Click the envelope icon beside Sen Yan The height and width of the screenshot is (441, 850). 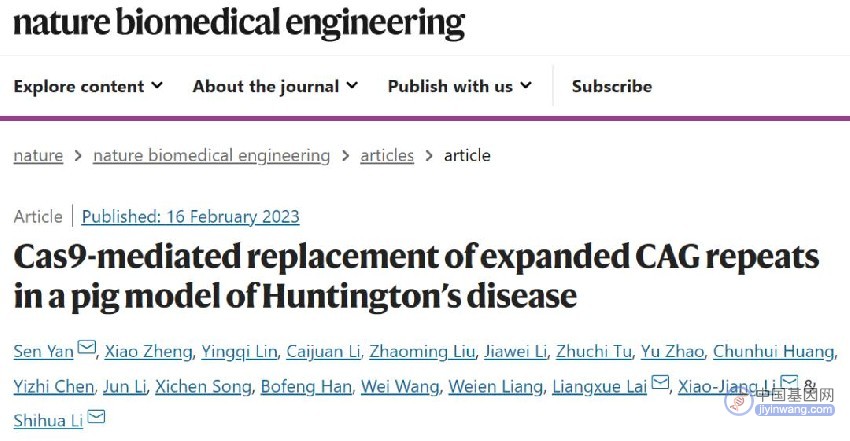pyautogui.click(x=87, y=347)
